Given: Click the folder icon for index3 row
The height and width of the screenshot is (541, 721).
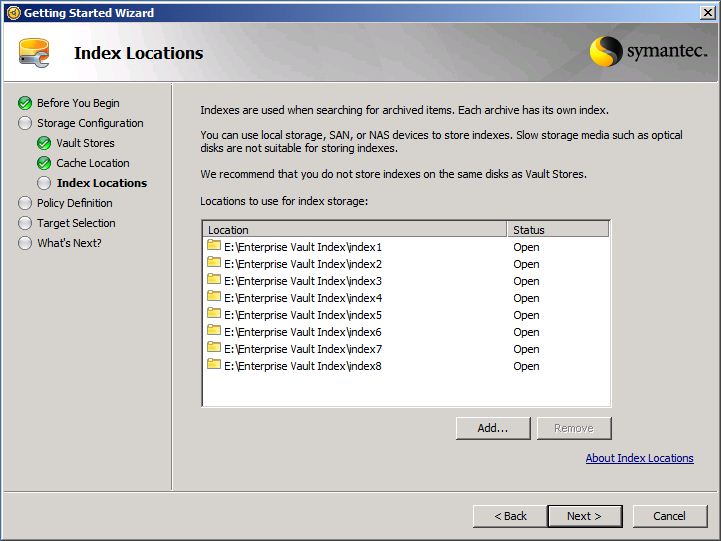Looking at the screenshot, I should coord(213,279).
